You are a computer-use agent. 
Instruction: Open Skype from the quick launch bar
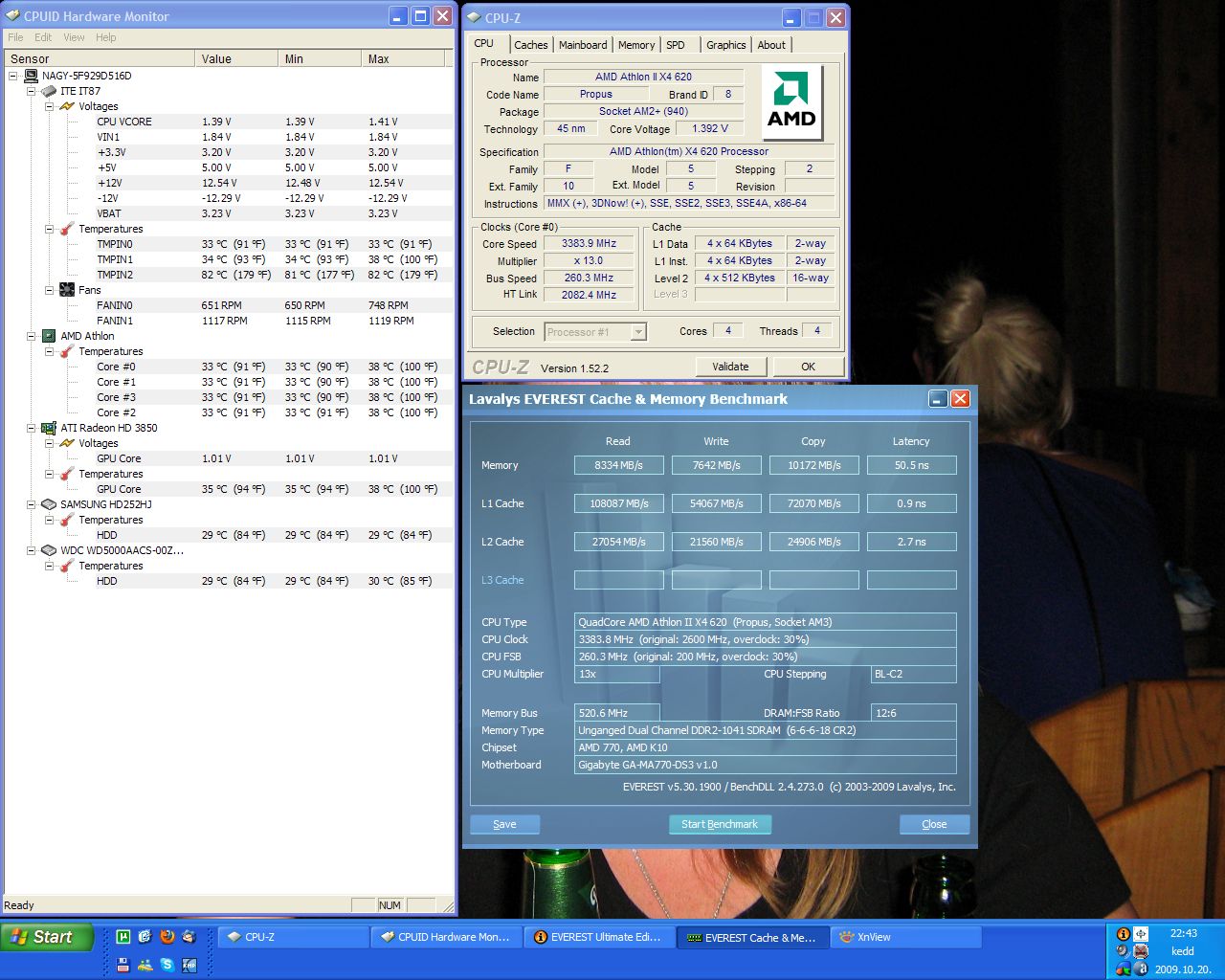167,965
